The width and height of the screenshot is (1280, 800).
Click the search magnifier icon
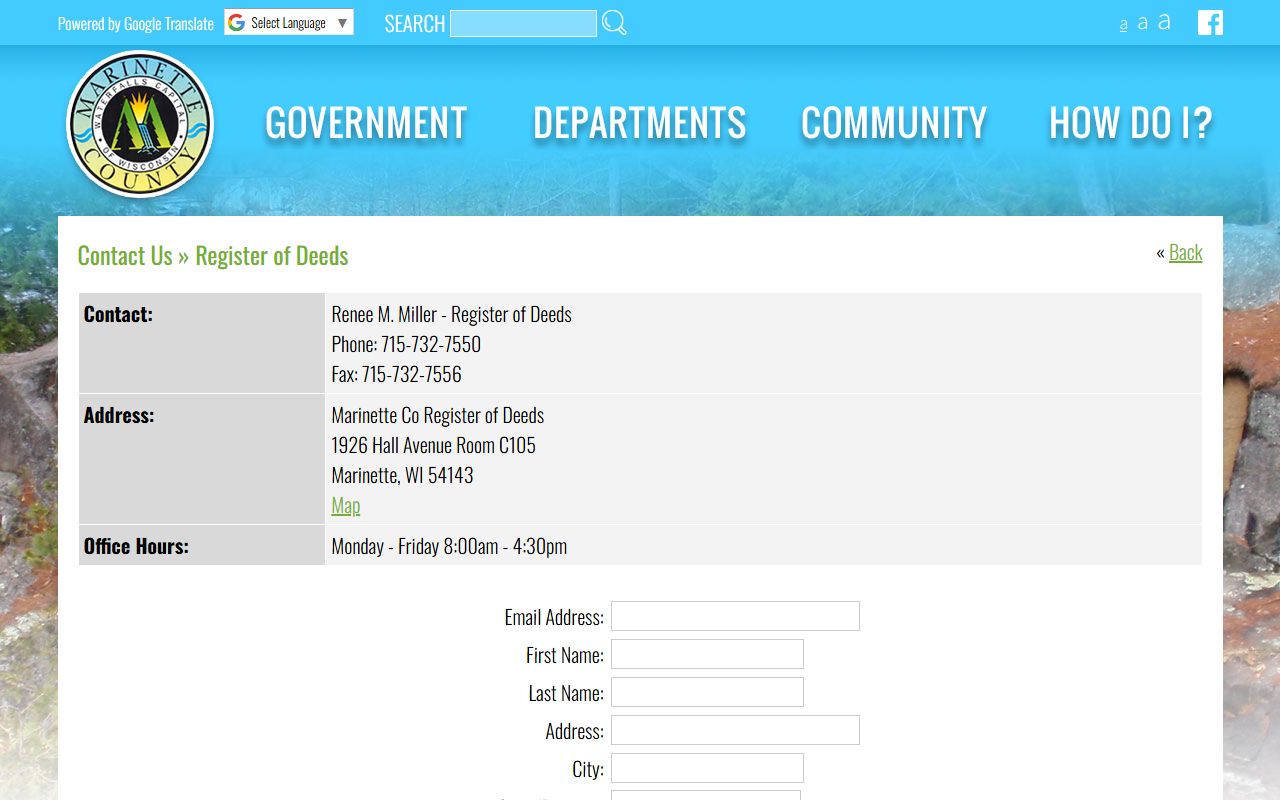[614, 23]
